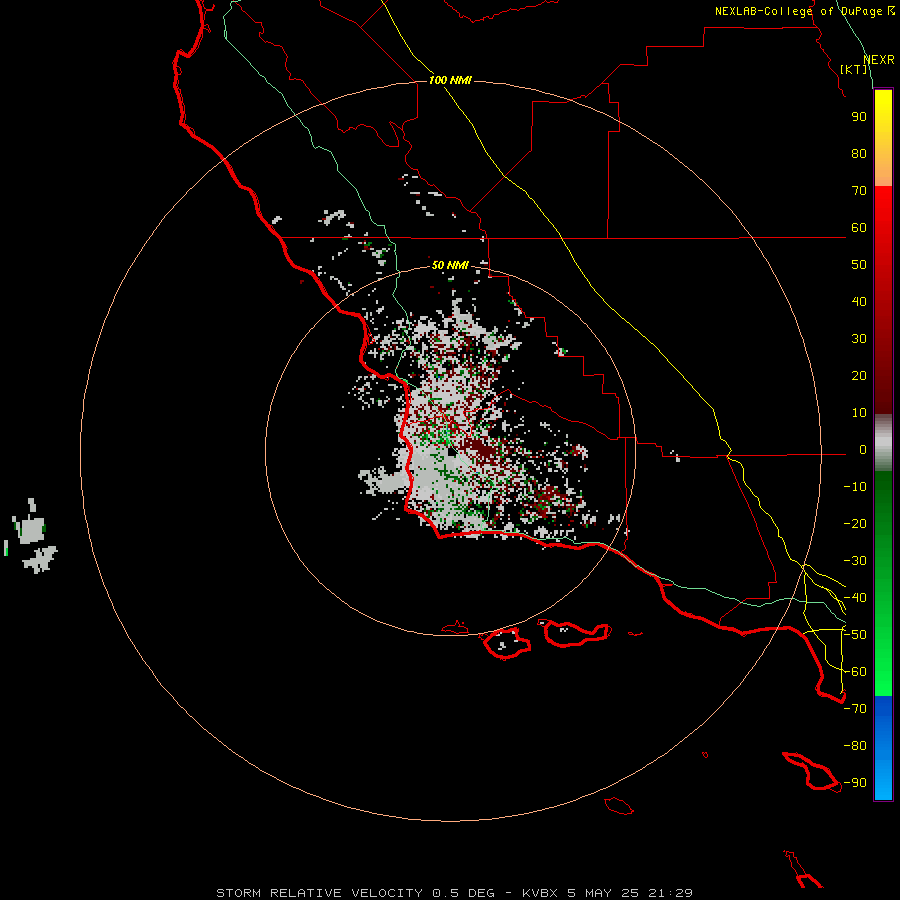
Task: Click the positive 40 value on the velocity scale
Action: pyautogui.click(x=859, y=302)
